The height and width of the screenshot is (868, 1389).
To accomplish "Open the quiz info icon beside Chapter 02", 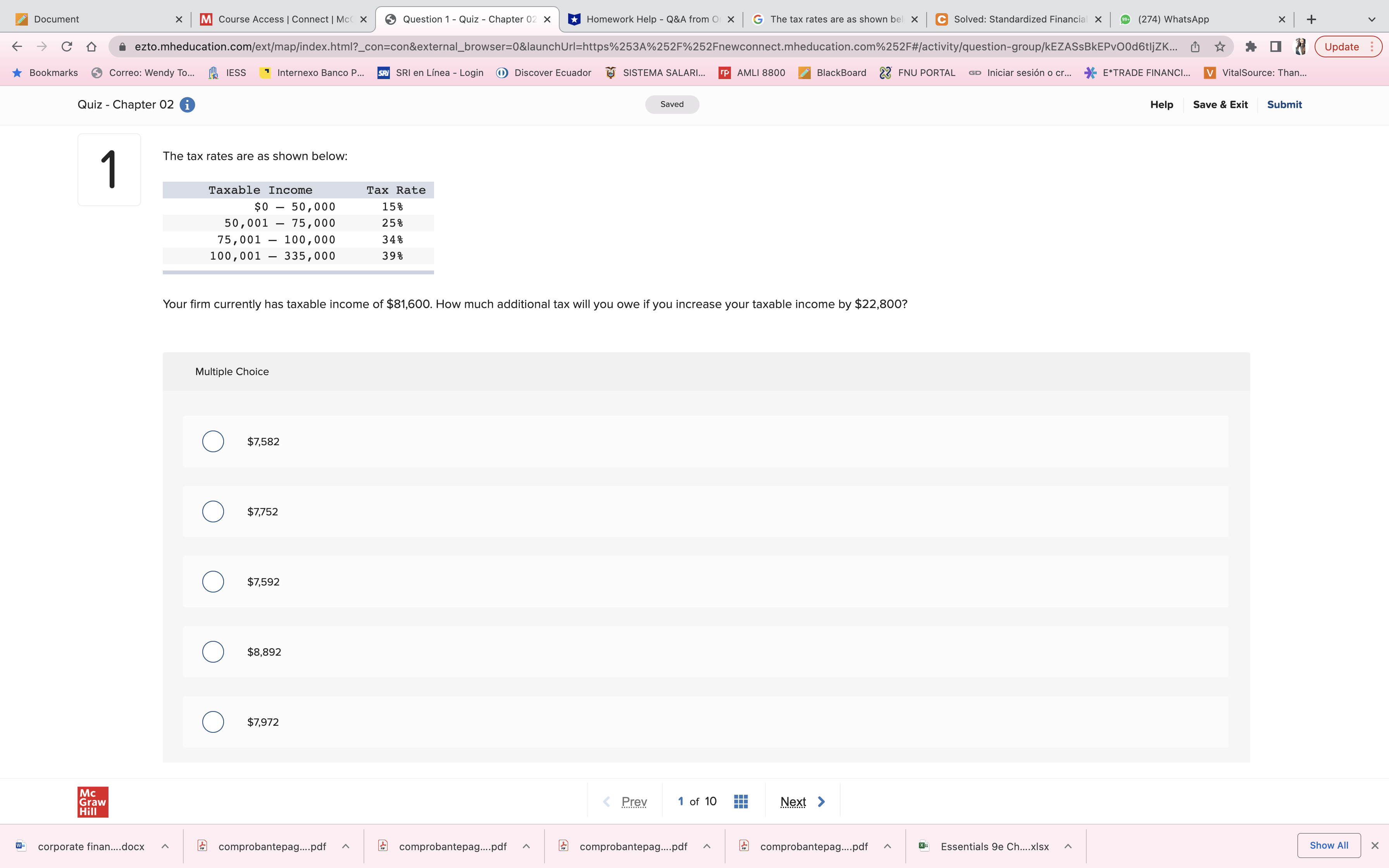I will click(x=186, y=105).
